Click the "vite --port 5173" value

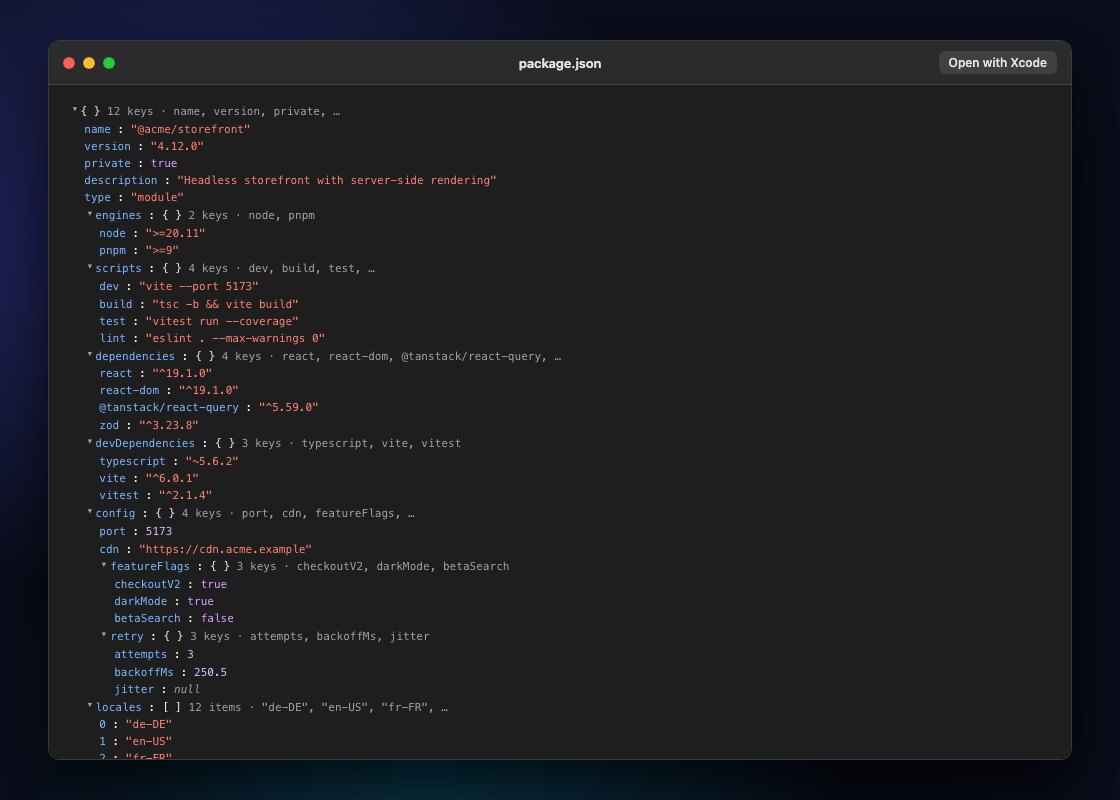pyautogui.click(x=199, y=286)
